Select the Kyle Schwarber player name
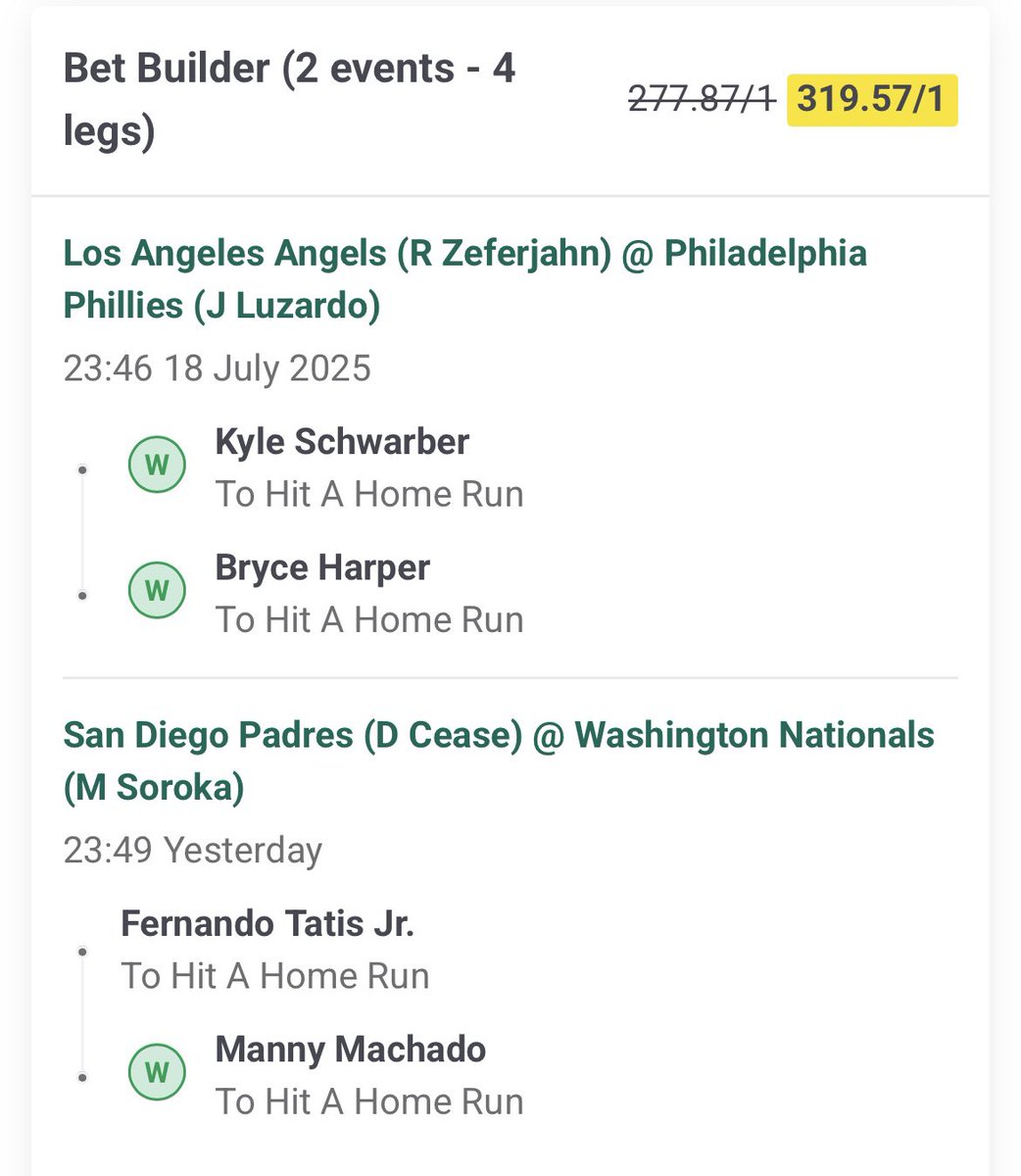The image size is (1021, 1176). [x=342, y=442]
